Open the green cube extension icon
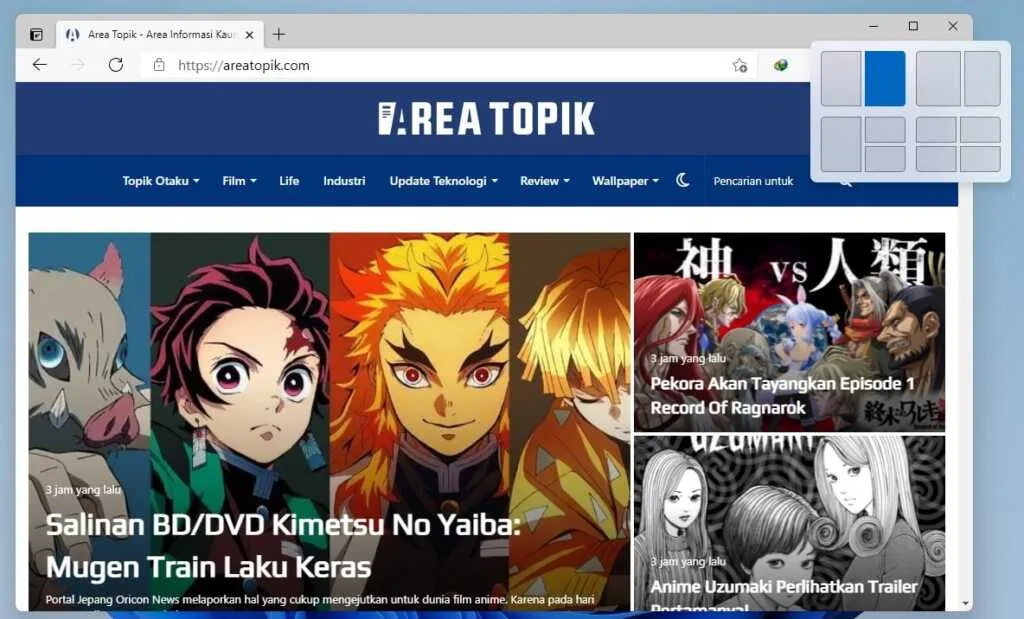Screen dimensions: 1024x619 point(780,65)
